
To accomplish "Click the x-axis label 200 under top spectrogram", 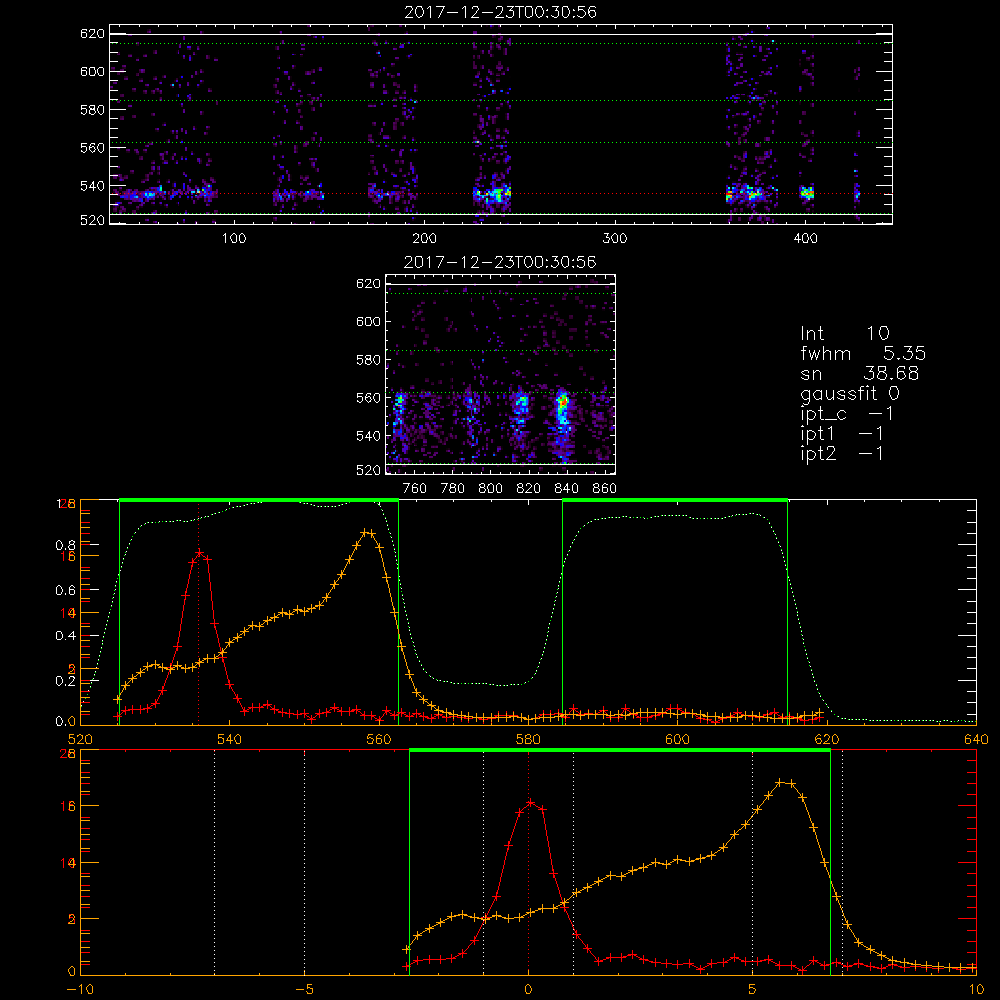I will coord(424,239).
